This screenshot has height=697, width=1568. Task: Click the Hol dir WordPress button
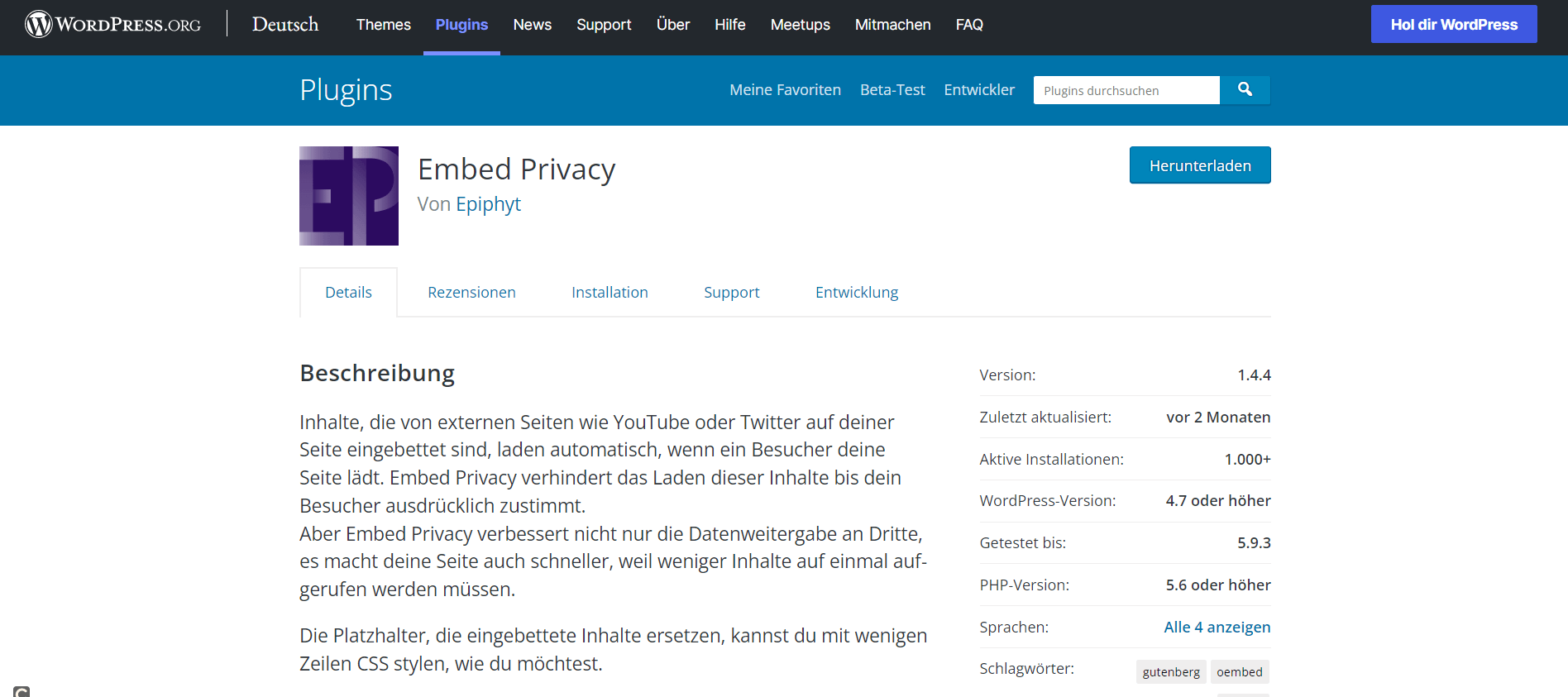(1454, 24)
